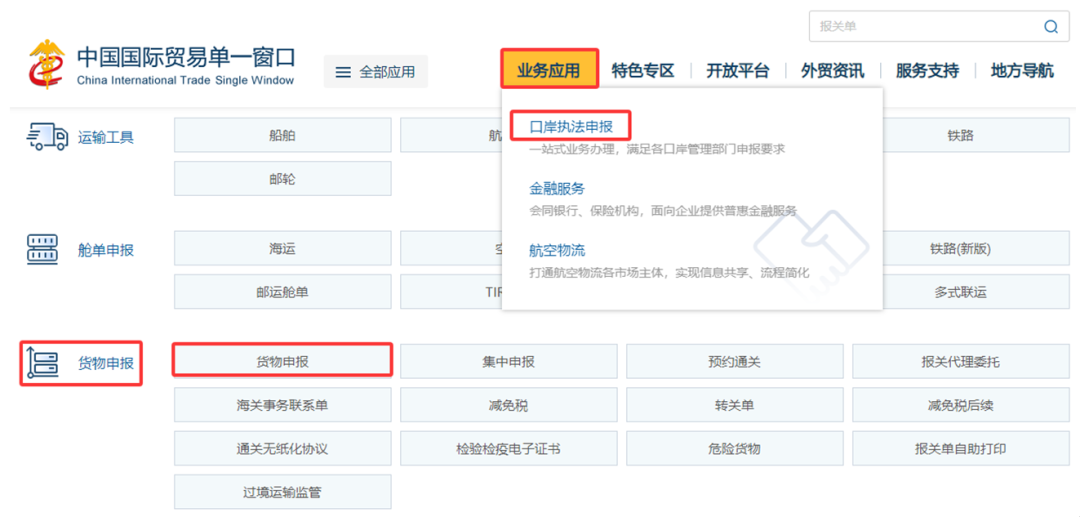This screenshot has width=1080, height=517.
Task: Select 航空物流 in the dropdown
Action: [557, 250]
